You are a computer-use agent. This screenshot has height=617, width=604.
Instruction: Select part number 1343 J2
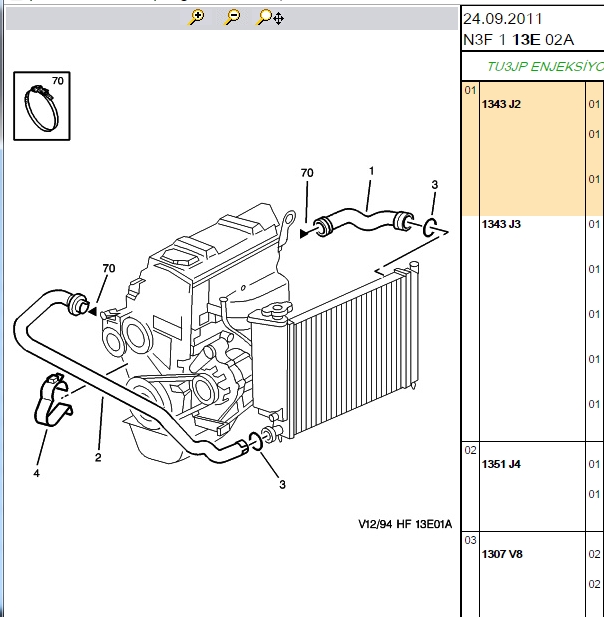(501, 104)
